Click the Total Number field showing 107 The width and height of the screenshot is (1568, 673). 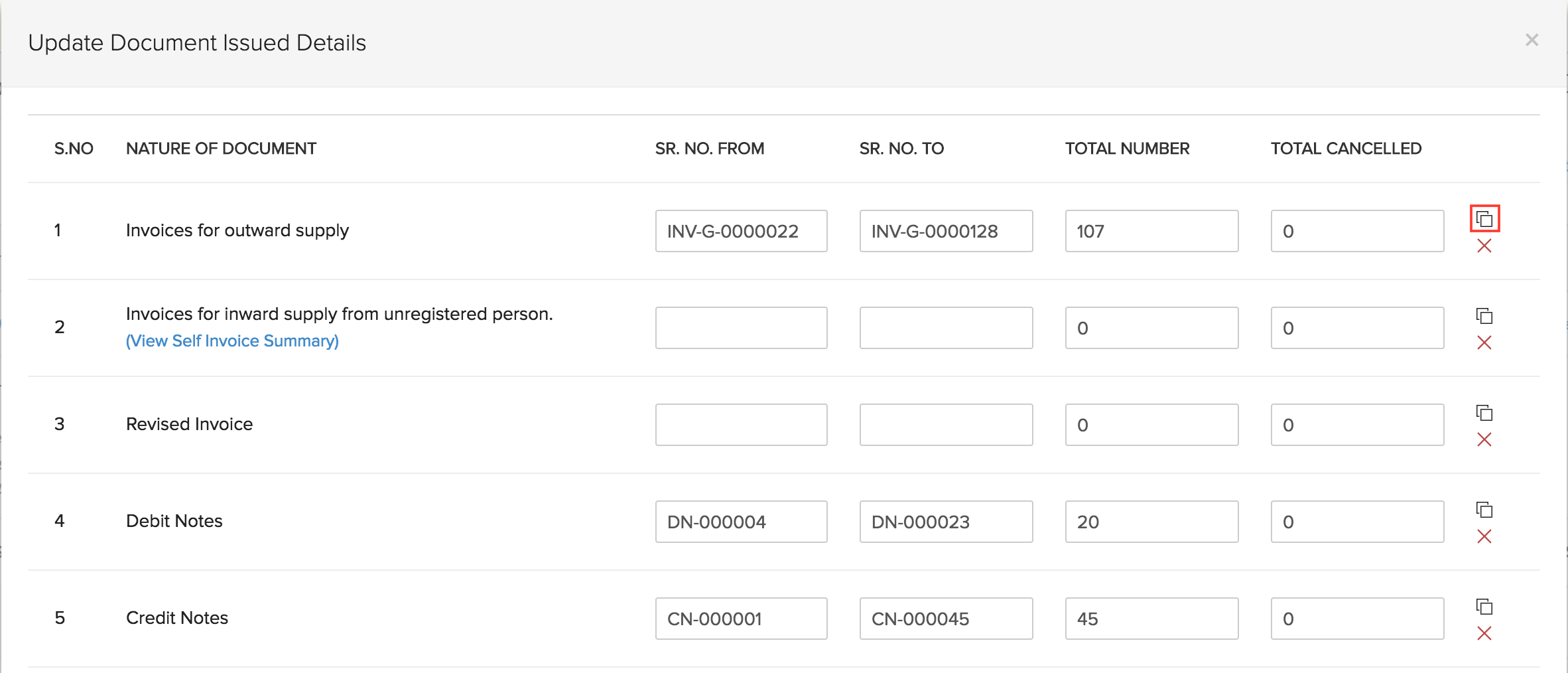(1151, 231)
